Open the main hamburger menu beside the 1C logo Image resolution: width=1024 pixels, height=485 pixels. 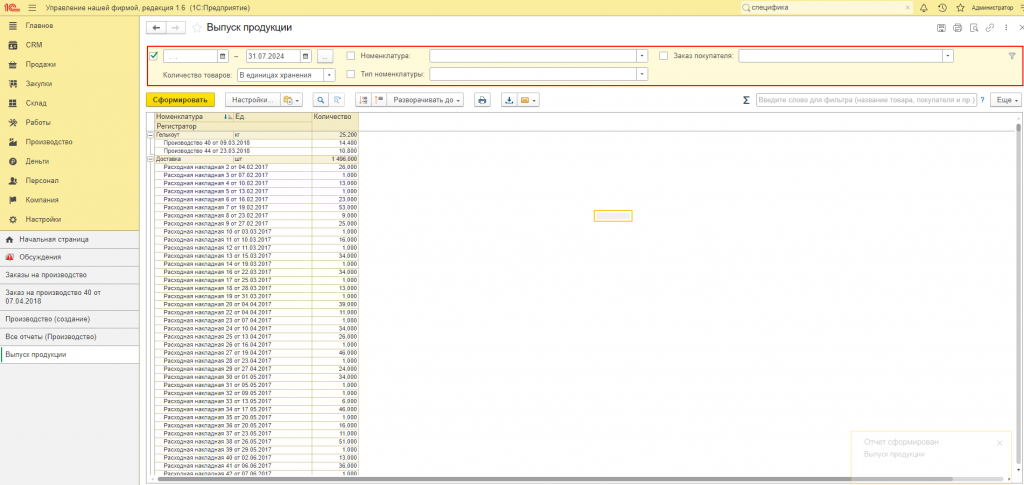tap(32, 8)
